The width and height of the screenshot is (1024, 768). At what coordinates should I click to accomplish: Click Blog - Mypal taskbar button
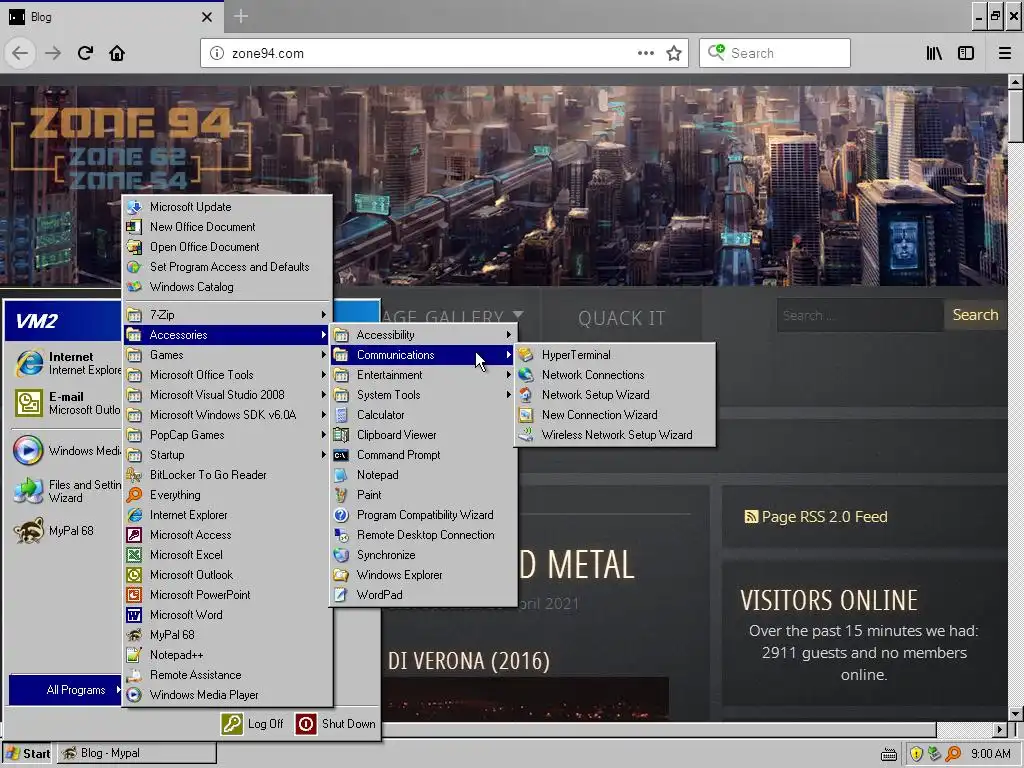pyautogui.click(x=136, y=753)
